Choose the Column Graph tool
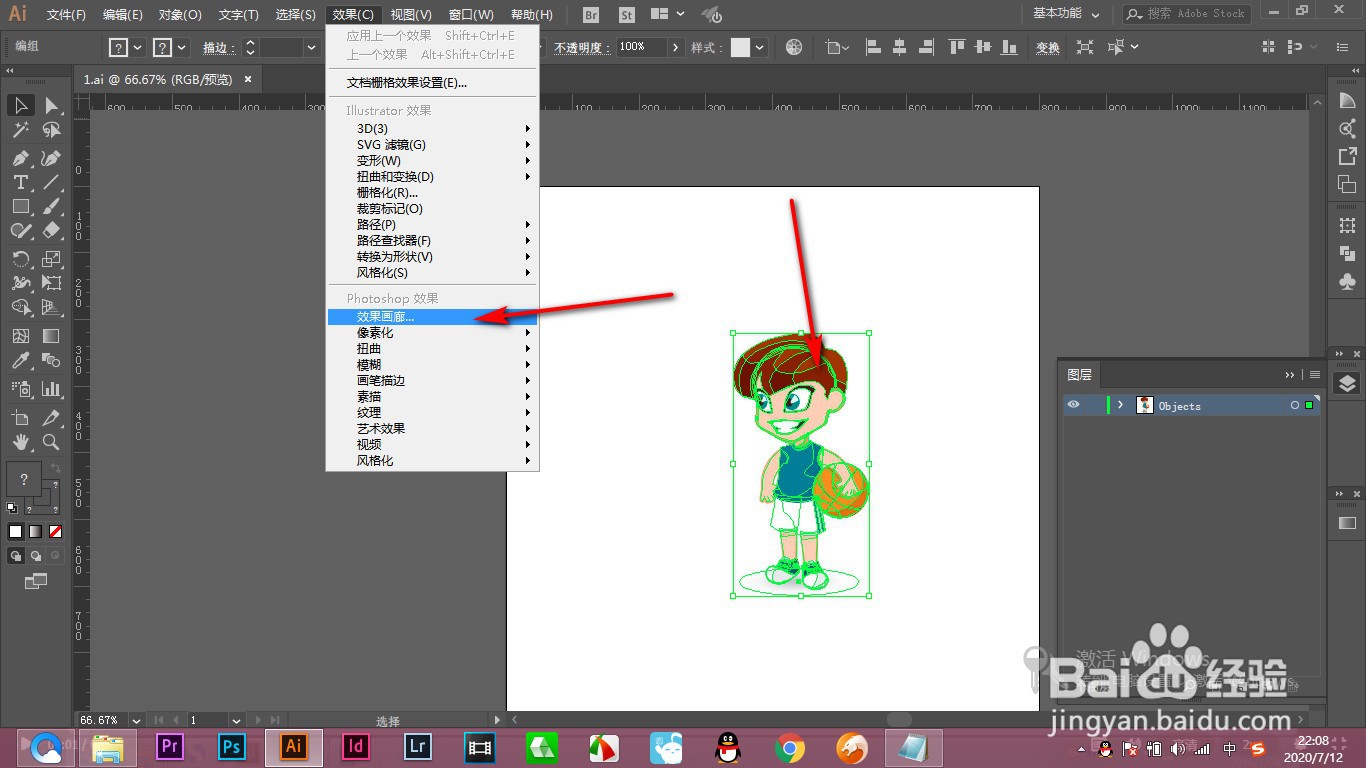 [51, 389]
